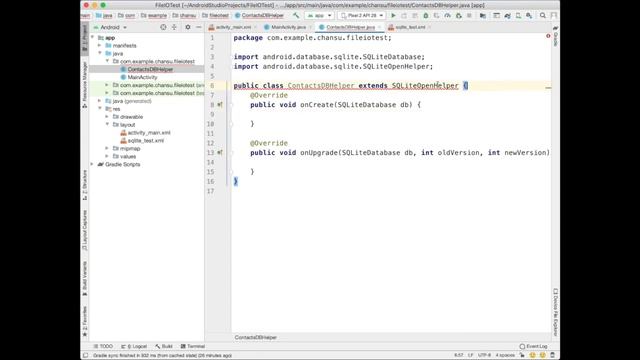Click the project structure toolbar icon
Screen dimensions: 640x360
point(483,16)
